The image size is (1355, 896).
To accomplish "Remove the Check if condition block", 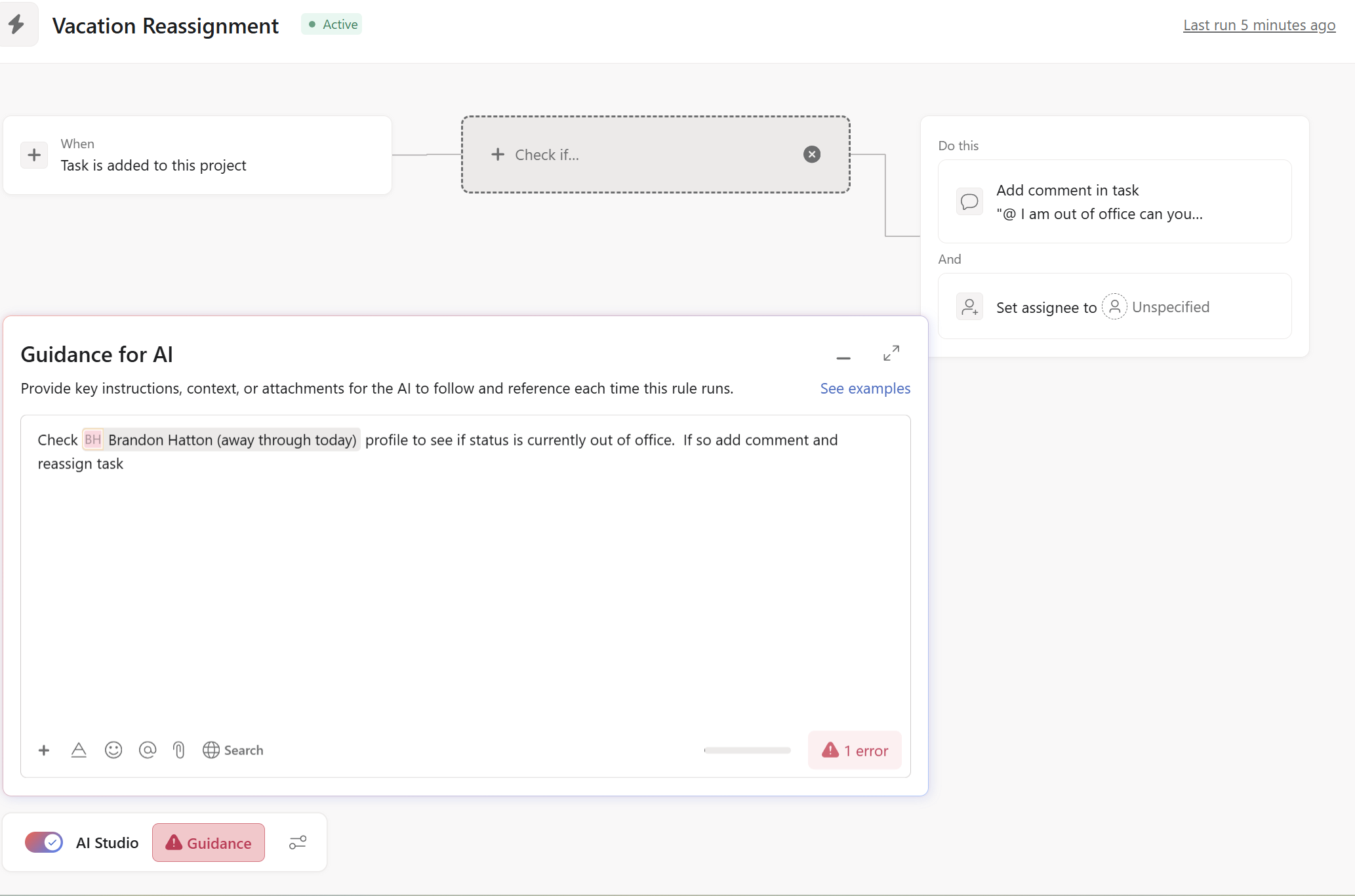I will pyautogui.click(x=812, y=155).
